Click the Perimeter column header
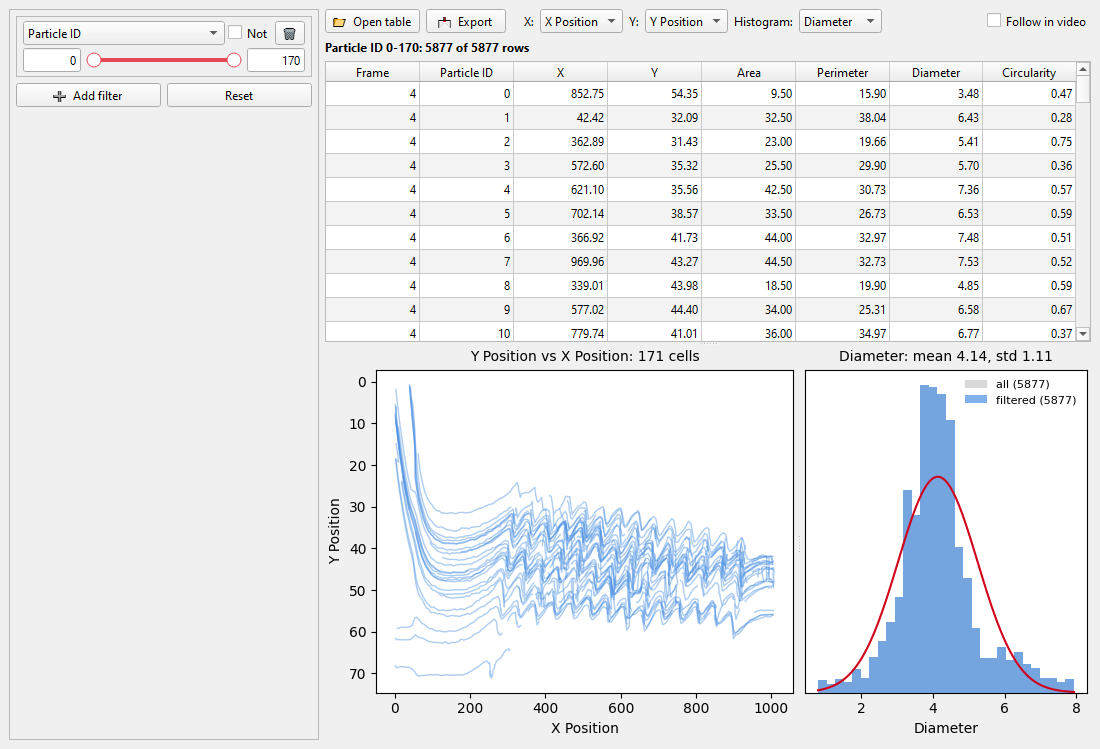The height and width of the screenshot is (749, 1100). click(843, 72)
